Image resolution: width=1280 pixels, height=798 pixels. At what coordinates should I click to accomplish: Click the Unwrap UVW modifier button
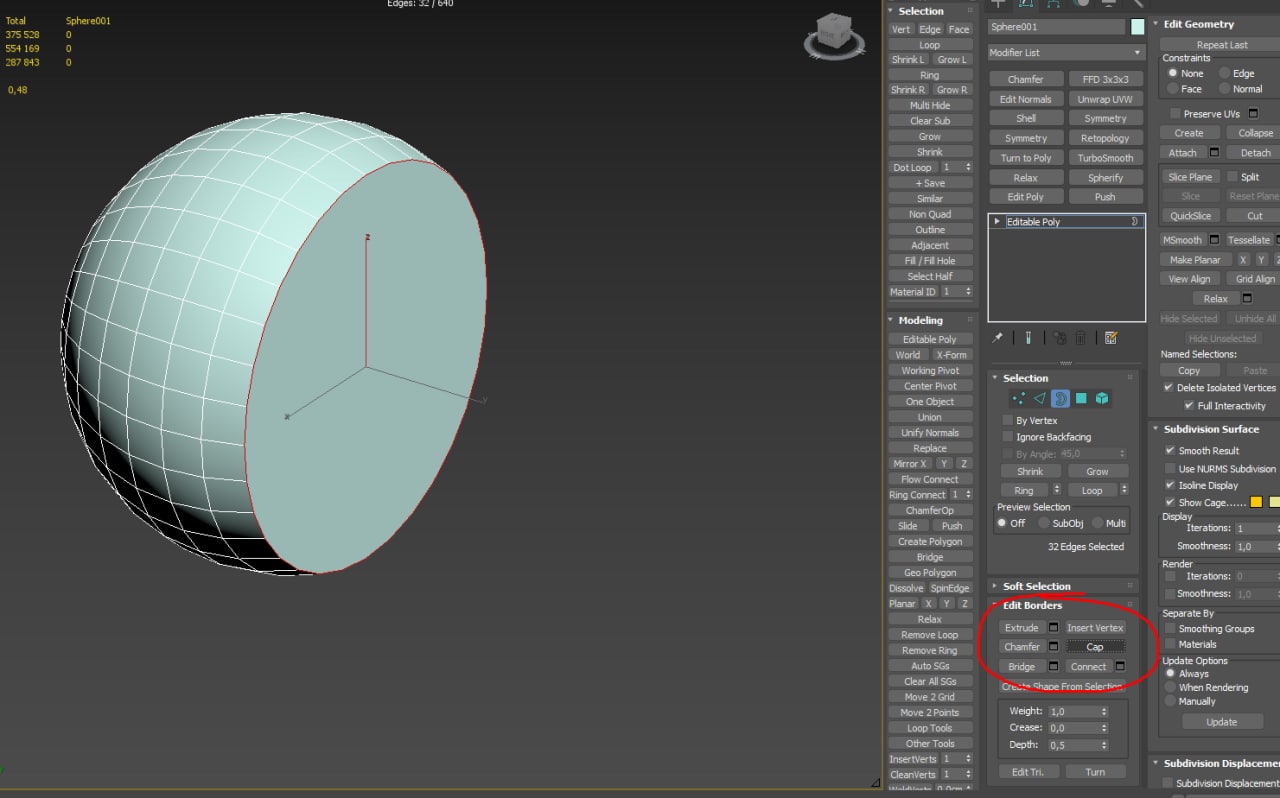(x=1105, y=99)
